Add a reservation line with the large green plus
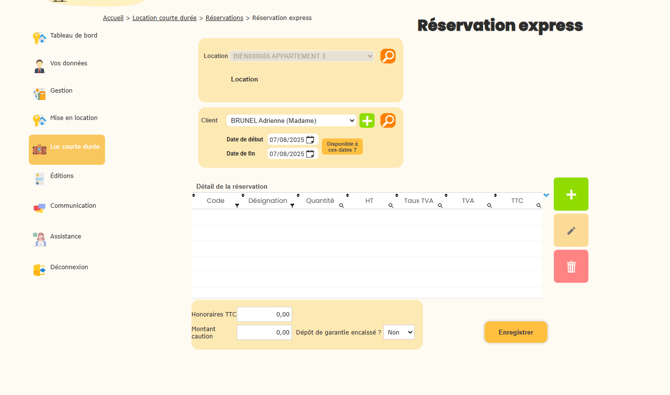 point(571,195)
